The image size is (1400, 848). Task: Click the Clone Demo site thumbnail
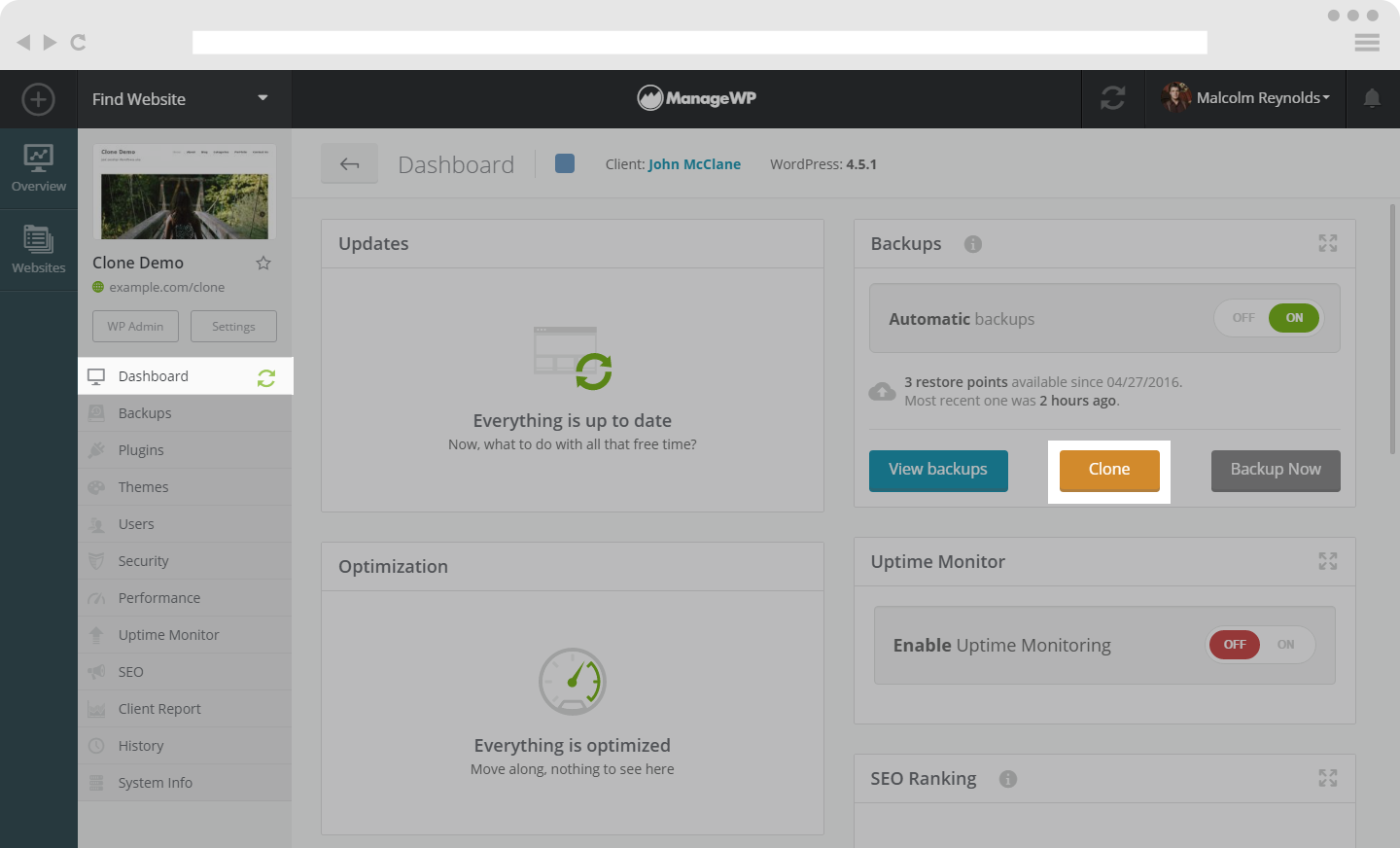185,192
